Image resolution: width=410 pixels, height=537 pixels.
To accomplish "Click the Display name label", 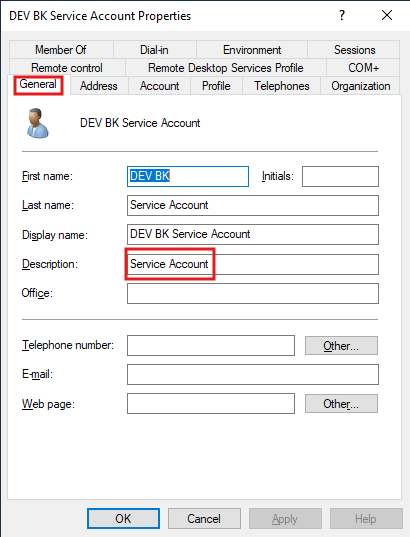I will point(55,235).
